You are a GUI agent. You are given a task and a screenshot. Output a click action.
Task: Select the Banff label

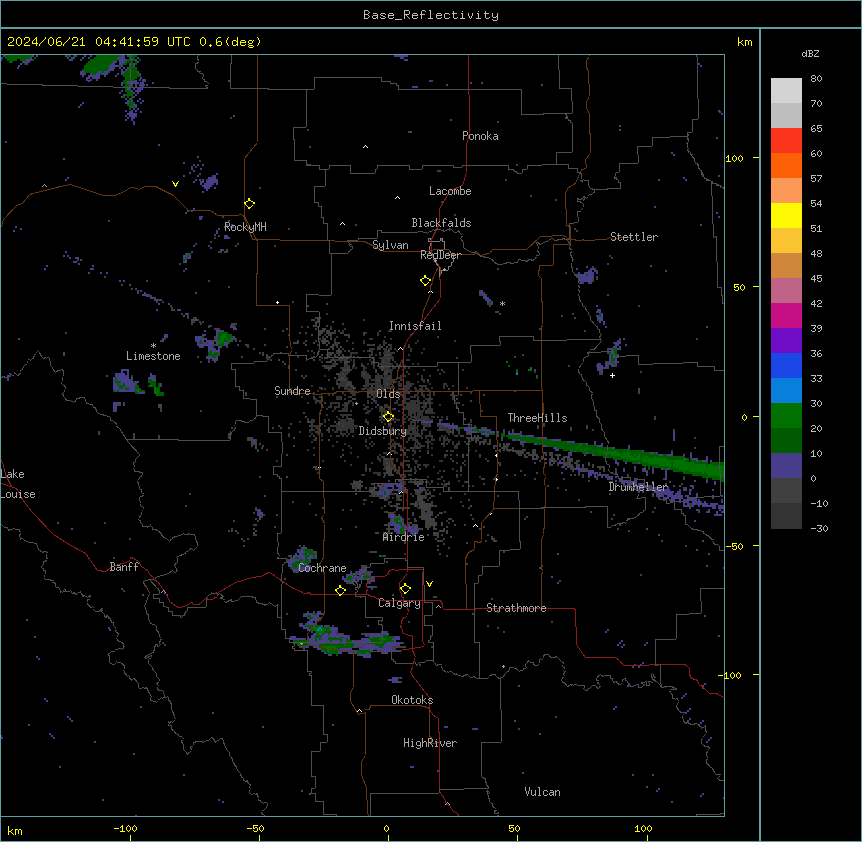pos(124,567)
